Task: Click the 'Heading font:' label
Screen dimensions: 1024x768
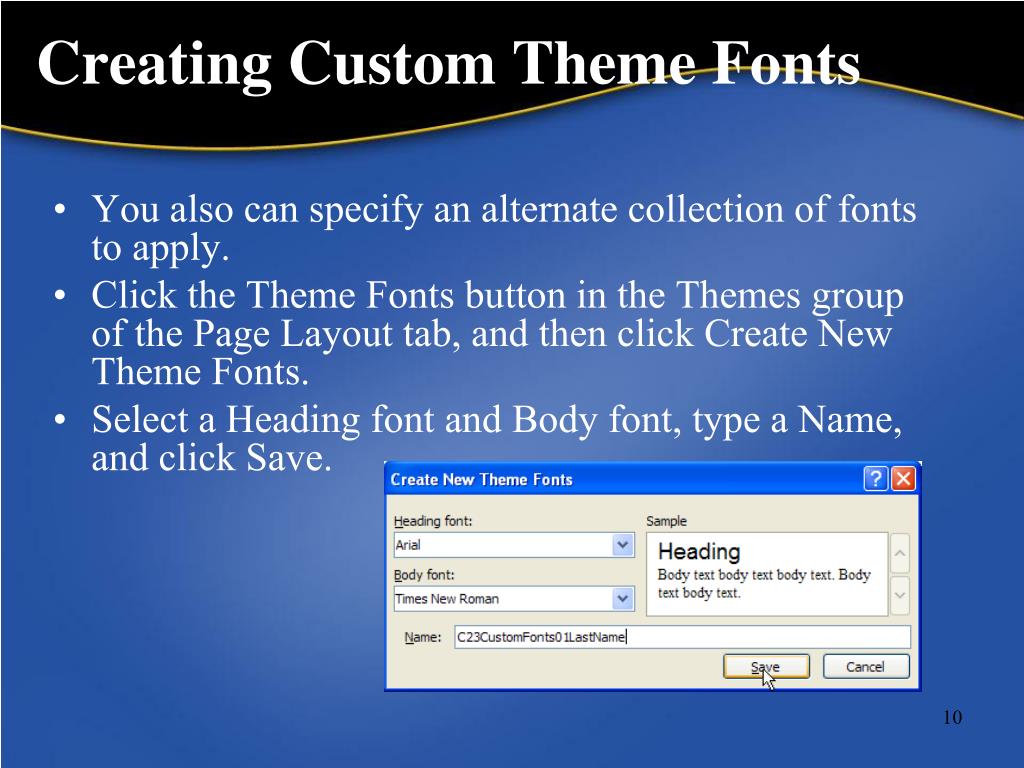Action: 433,521
